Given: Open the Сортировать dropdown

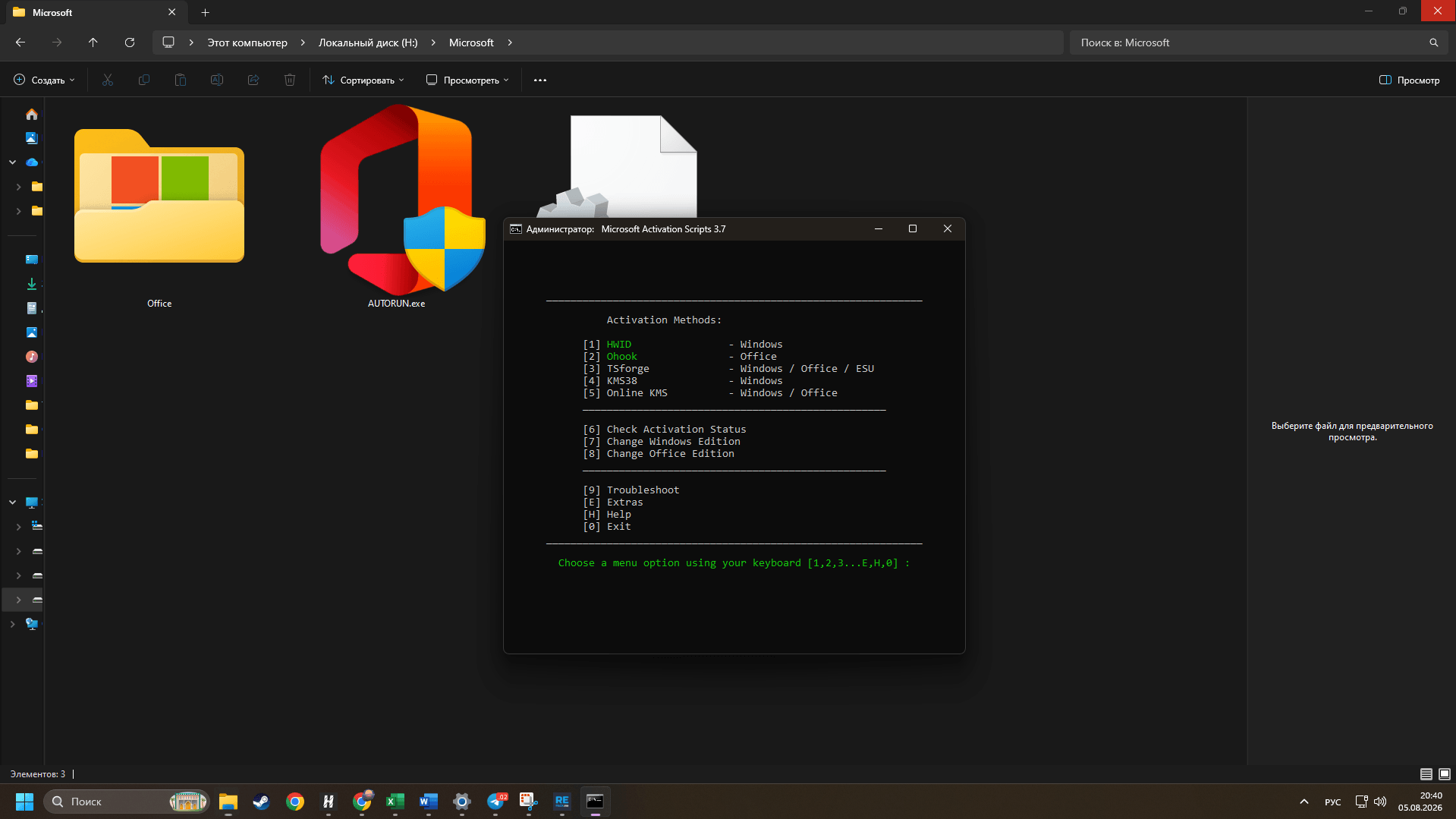Looking at the screenshot, I should [x=363, y=80].
